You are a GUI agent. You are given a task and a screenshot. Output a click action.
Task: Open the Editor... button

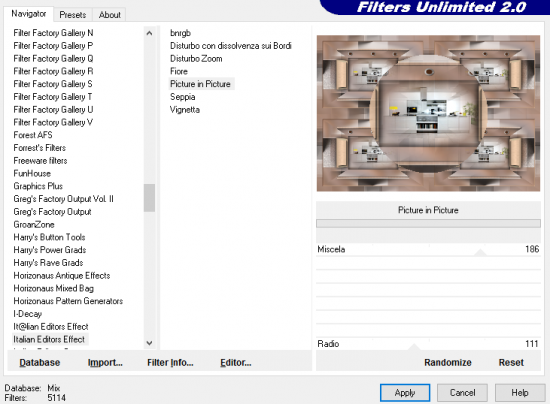pyautogui.click(x=236, y=362)
